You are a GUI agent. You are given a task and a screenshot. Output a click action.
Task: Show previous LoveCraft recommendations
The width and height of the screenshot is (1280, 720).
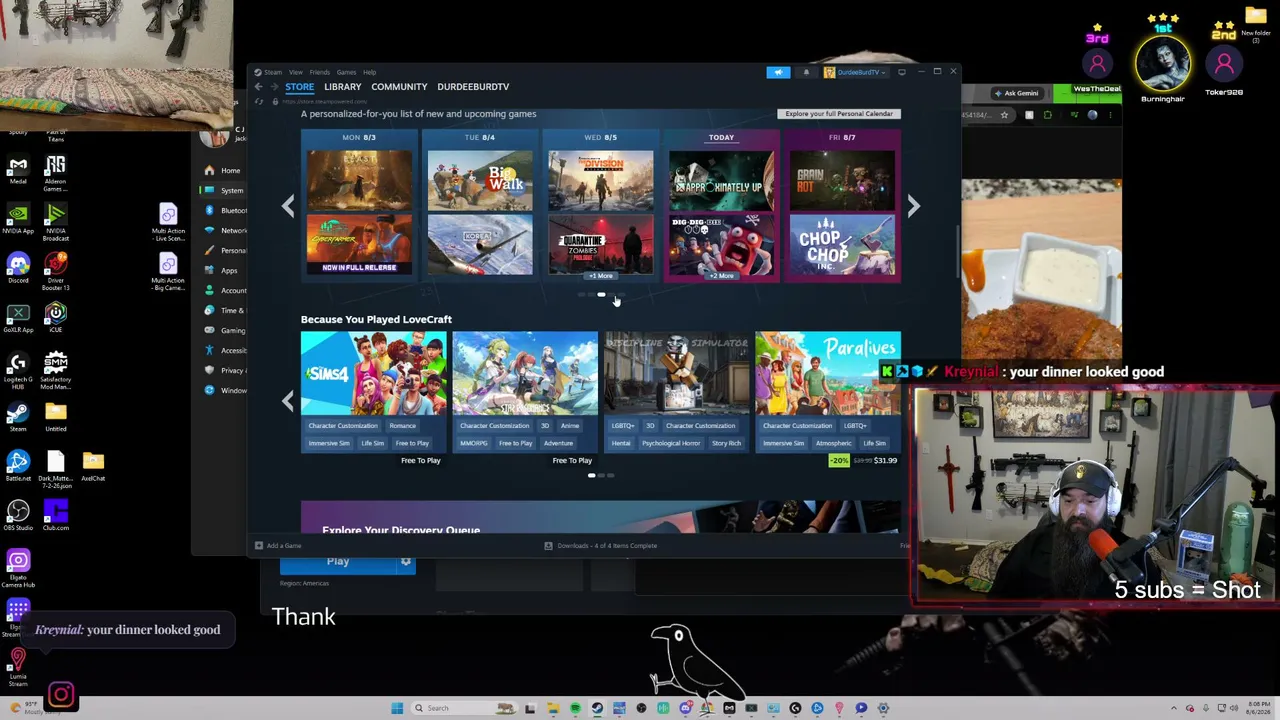tap(288, 401)
